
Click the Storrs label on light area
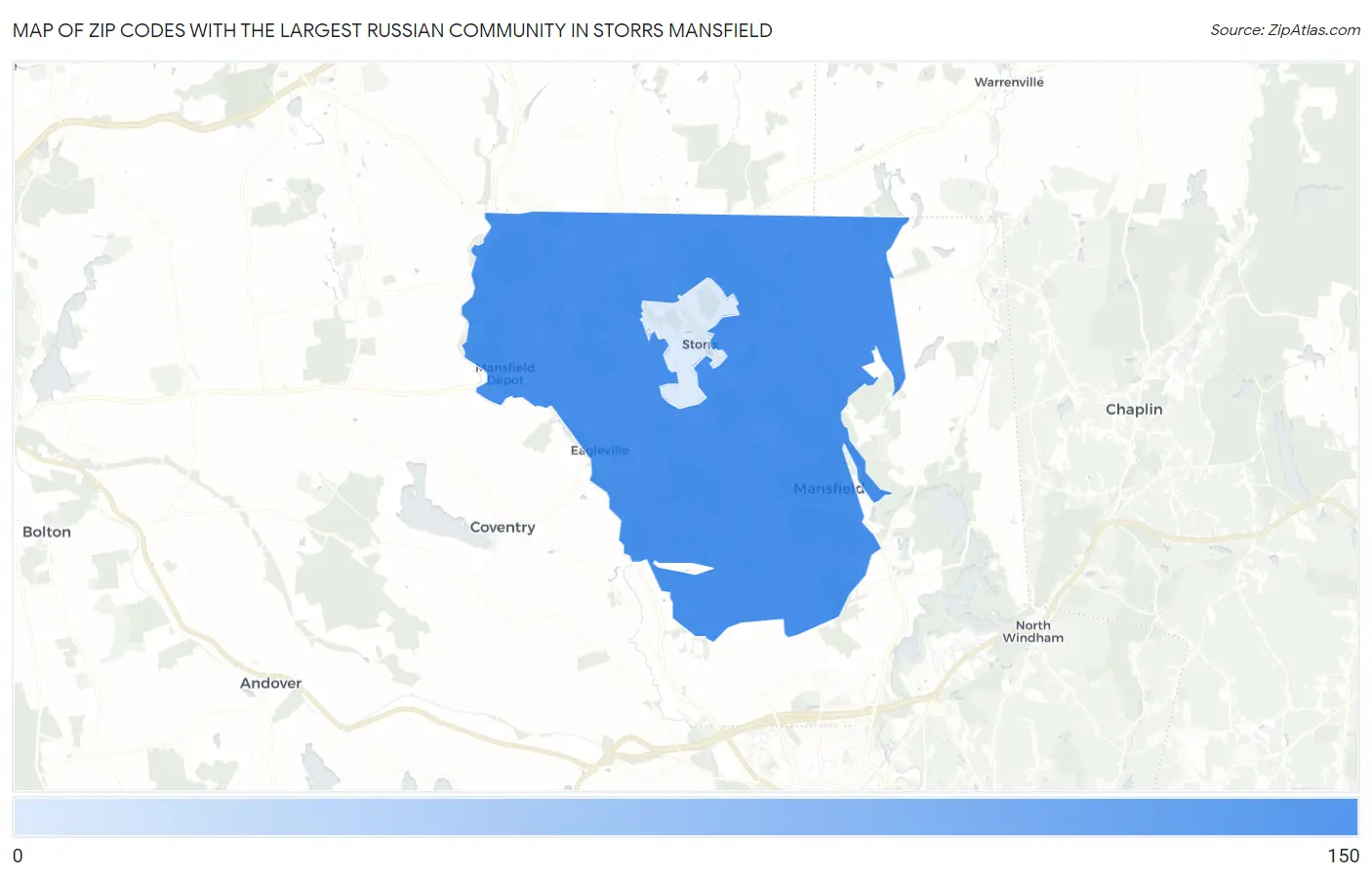click(700, 344)
